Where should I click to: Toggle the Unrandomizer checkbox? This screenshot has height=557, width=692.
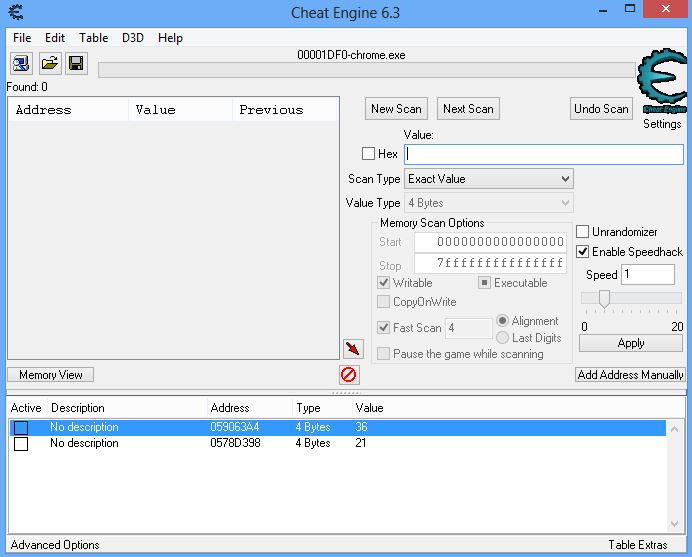coord(583,232)
